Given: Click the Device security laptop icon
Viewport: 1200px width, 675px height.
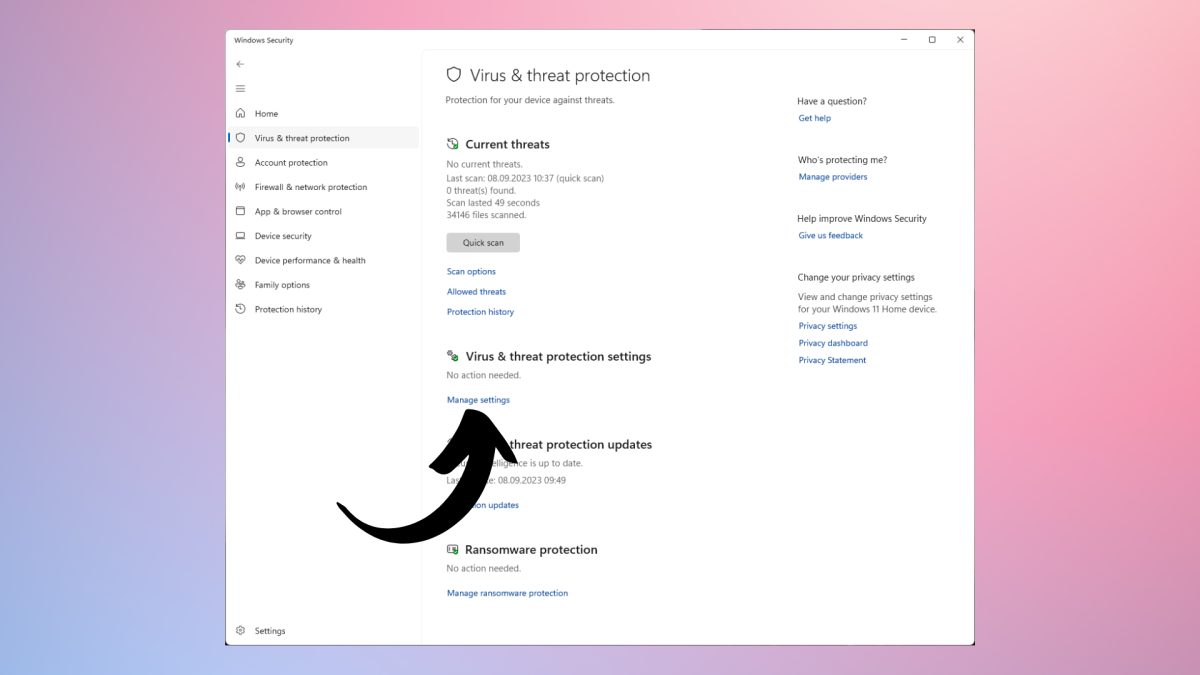Looking at the screenshot, I should pyautogui.click(x=240, y=236).
